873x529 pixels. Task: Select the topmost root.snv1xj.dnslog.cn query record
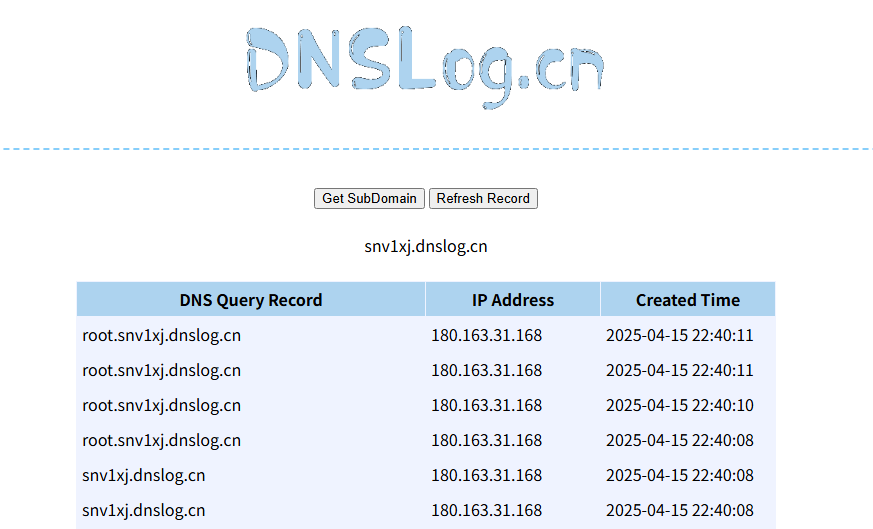(162, 336)
